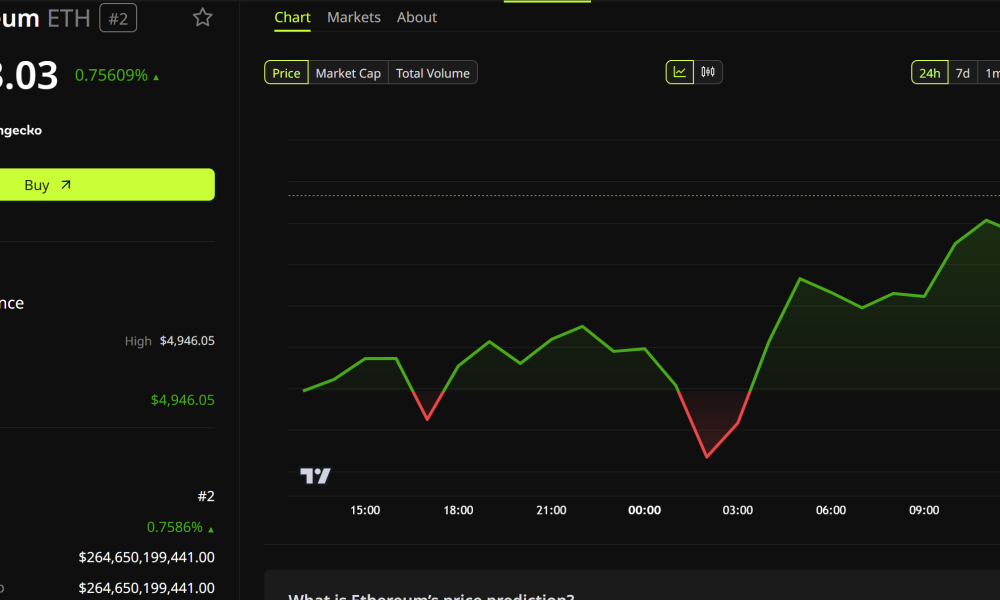The image size is (1000, 600).
Task: Select the Total Volume chart metric
Action: click(x=432, y=73)
